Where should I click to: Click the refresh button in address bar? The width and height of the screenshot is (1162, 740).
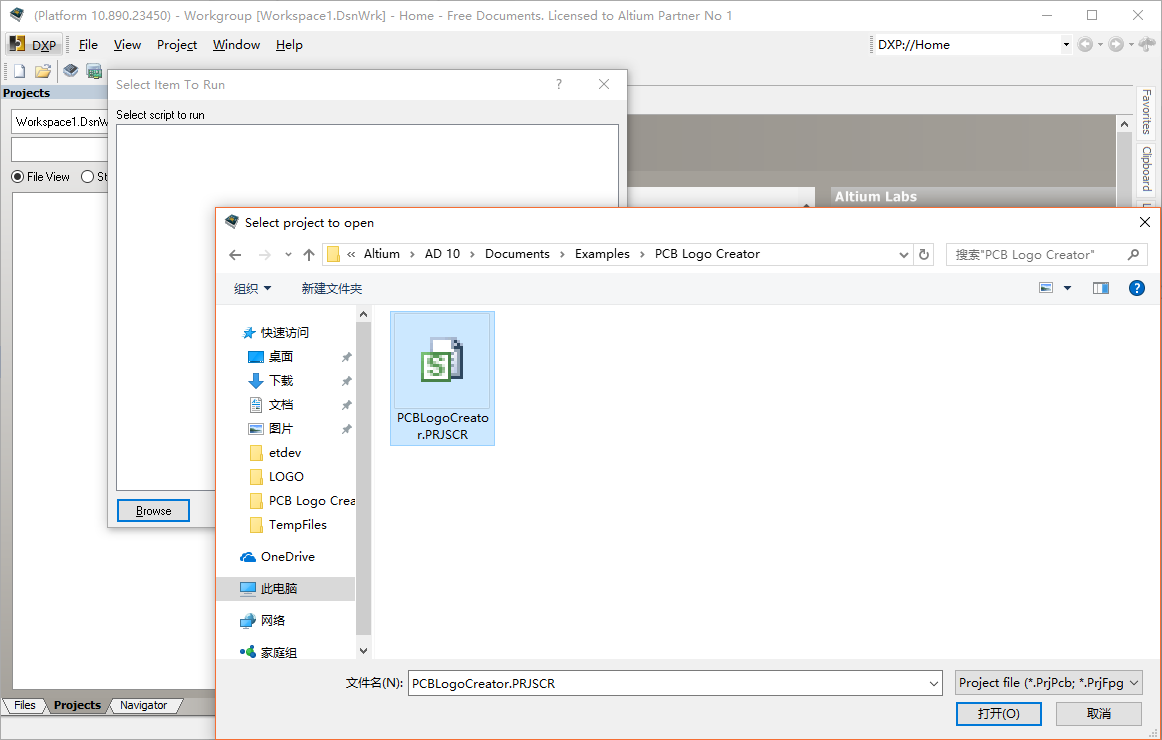click(x=924, y=255)
